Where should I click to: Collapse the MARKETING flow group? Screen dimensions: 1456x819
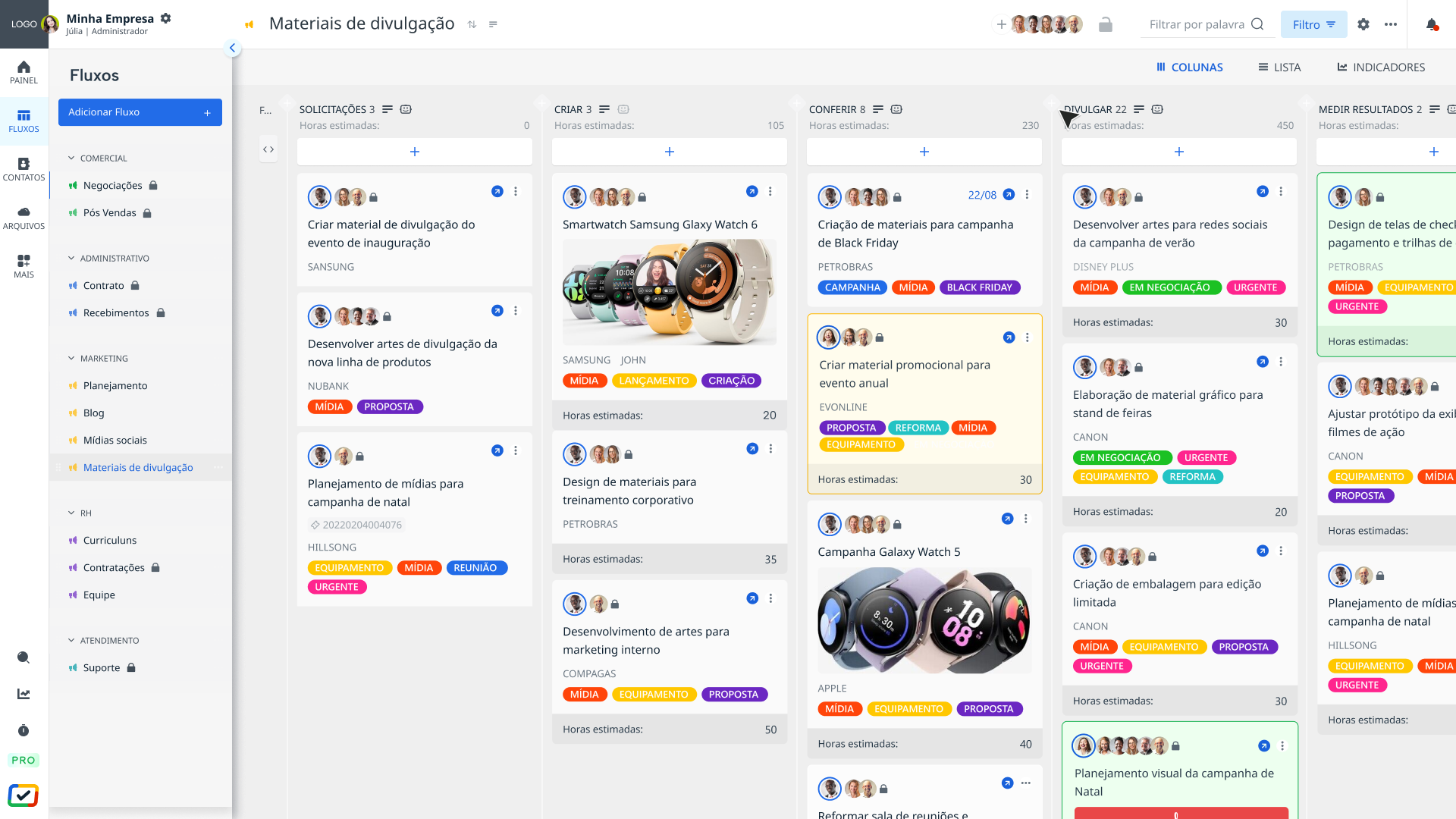click(71, 358)
